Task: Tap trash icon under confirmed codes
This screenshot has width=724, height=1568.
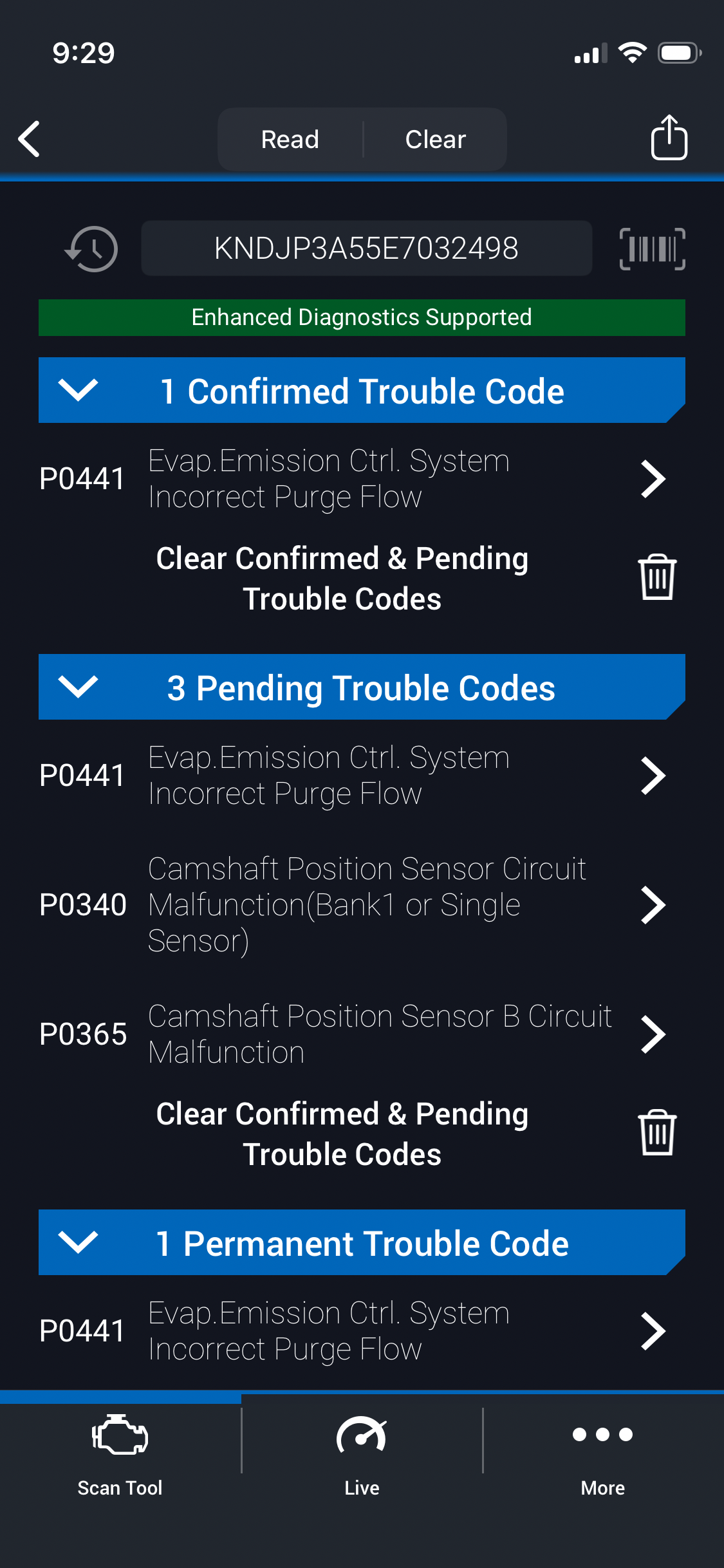Action: click(656, 577)
